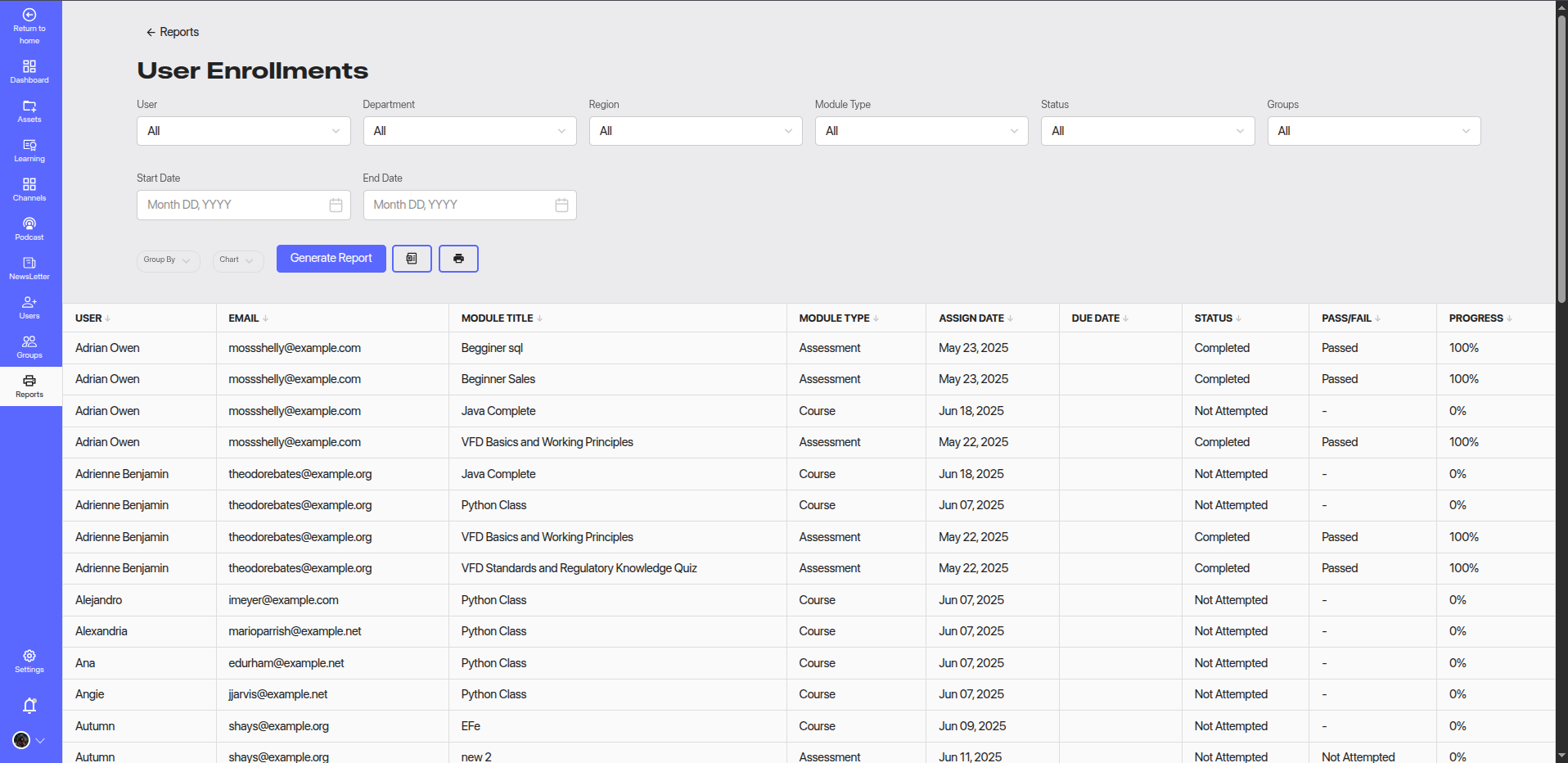
Task: Expand the Group By dropdown
Action: [168, 260]
